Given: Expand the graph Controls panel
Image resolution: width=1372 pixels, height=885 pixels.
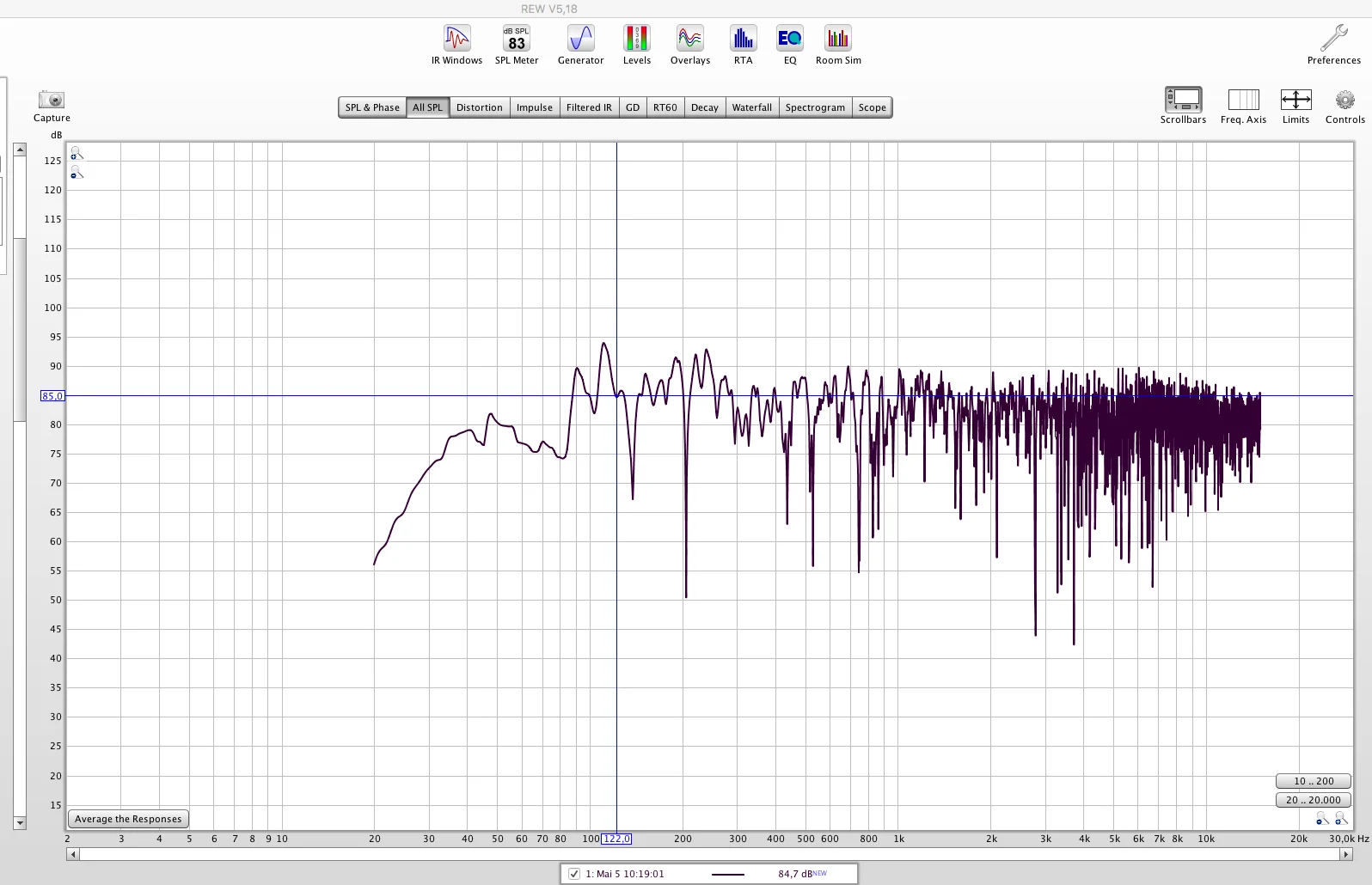Looking at the screenshot, I should click(1345, 107).
